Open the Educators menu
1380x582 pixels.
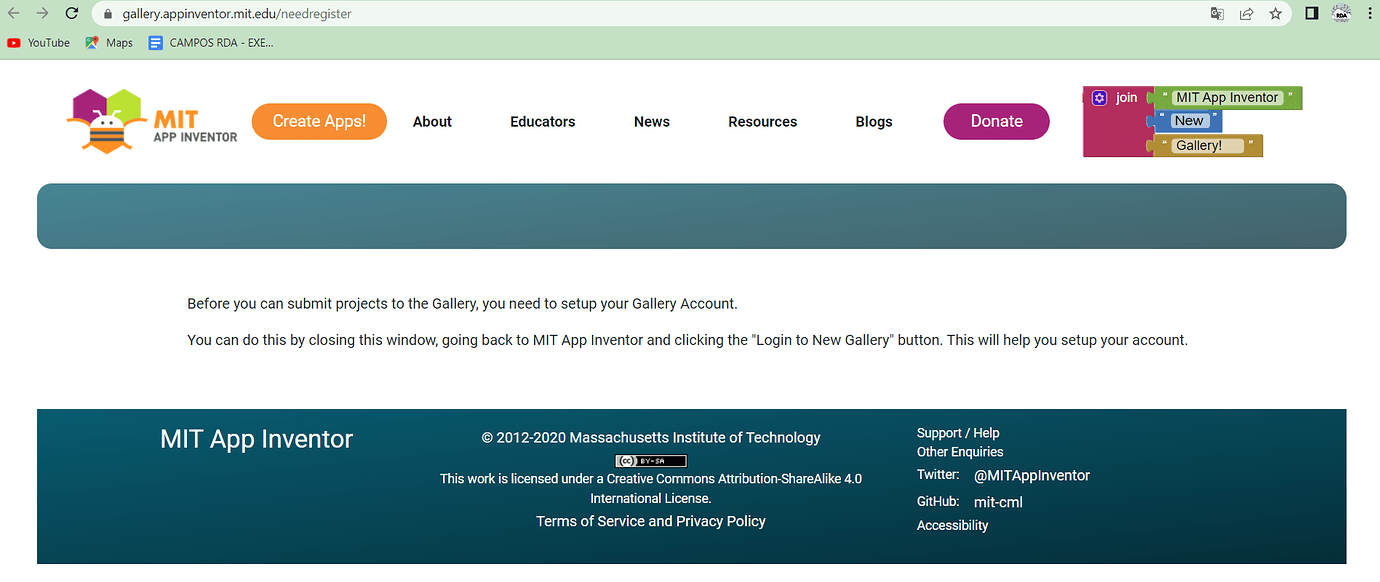click(x=543, y=122)
